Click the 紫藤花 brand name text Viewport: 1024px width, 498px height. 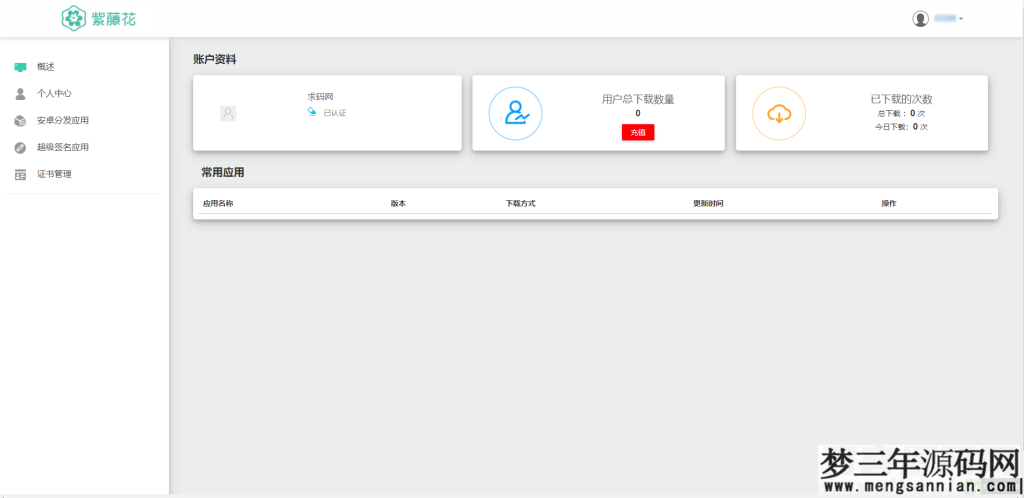click(x=114, y=18)
